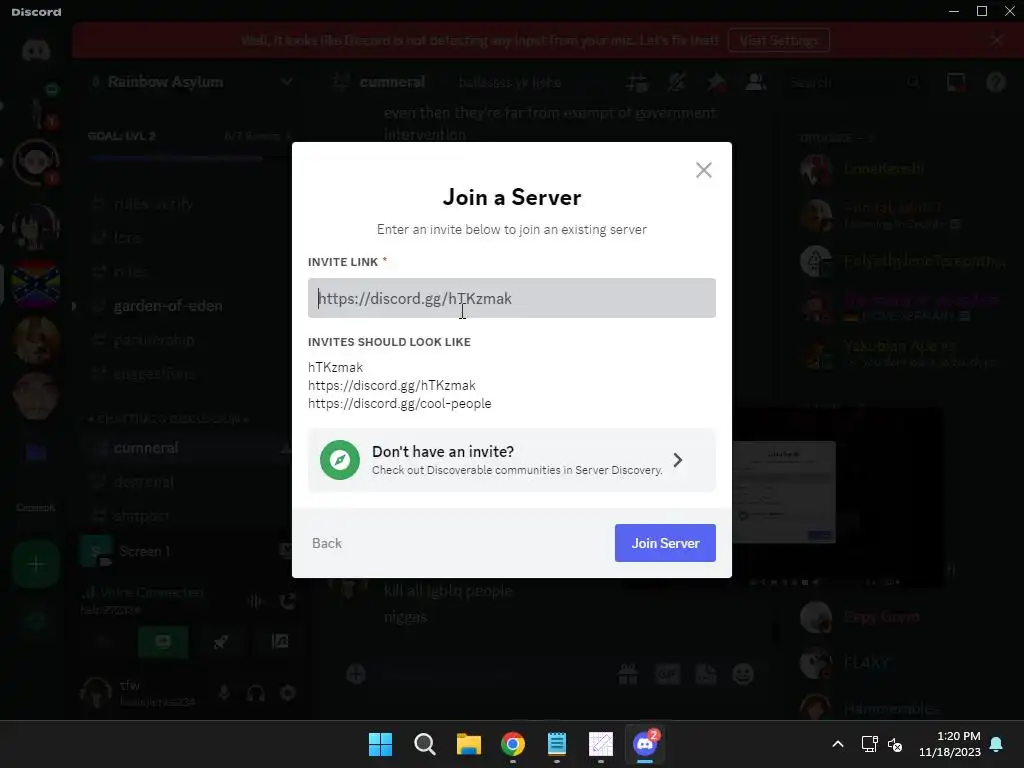Open Google Chrome from taskbar
Image resolution: width=1024 pixels, height=768 pixels.
513,744
